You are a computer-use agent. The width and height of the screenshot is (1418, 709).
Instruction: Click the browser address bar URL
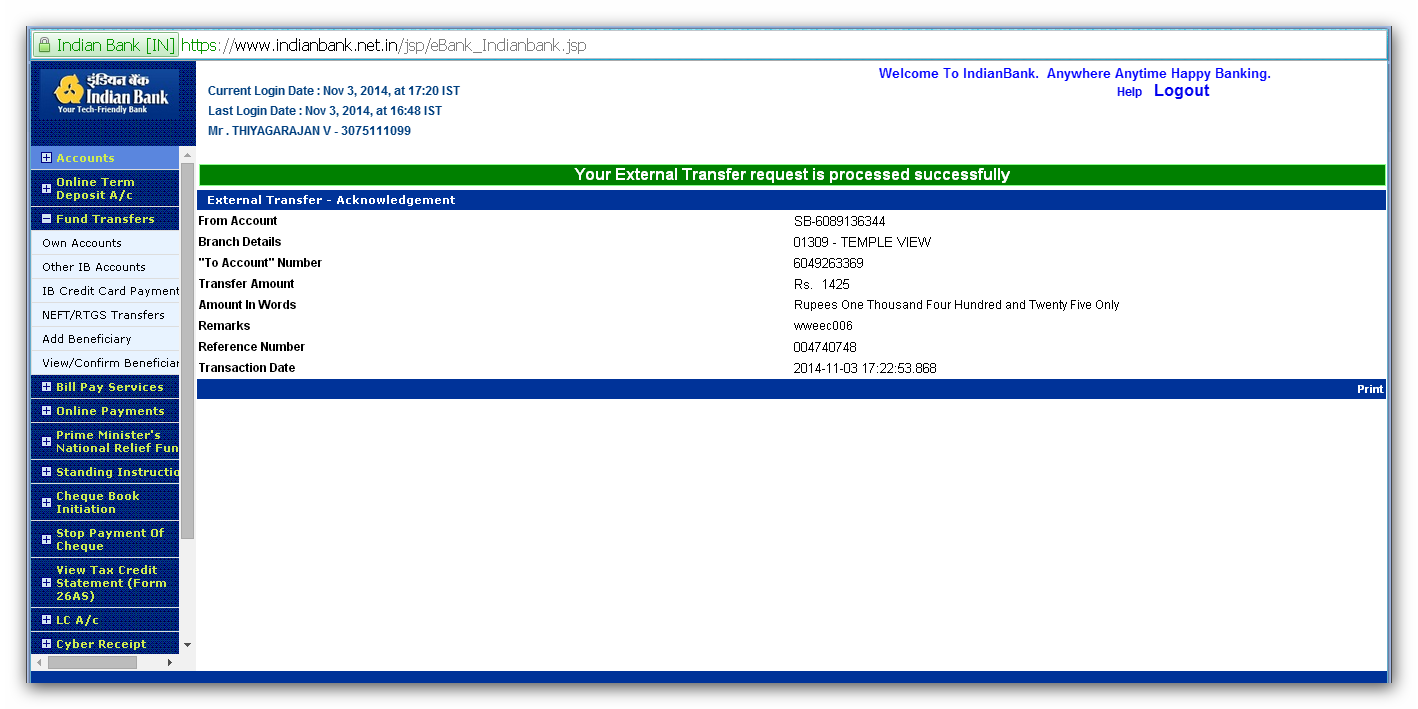384,45
